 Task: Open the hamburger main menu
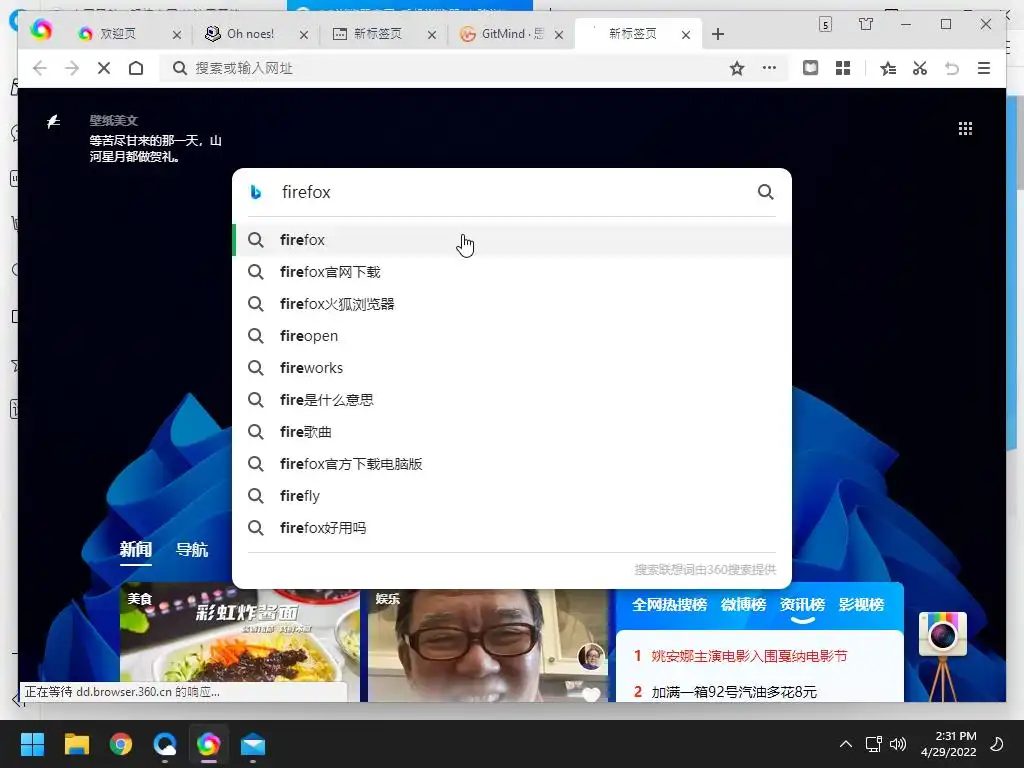click(x=984, y=68)
